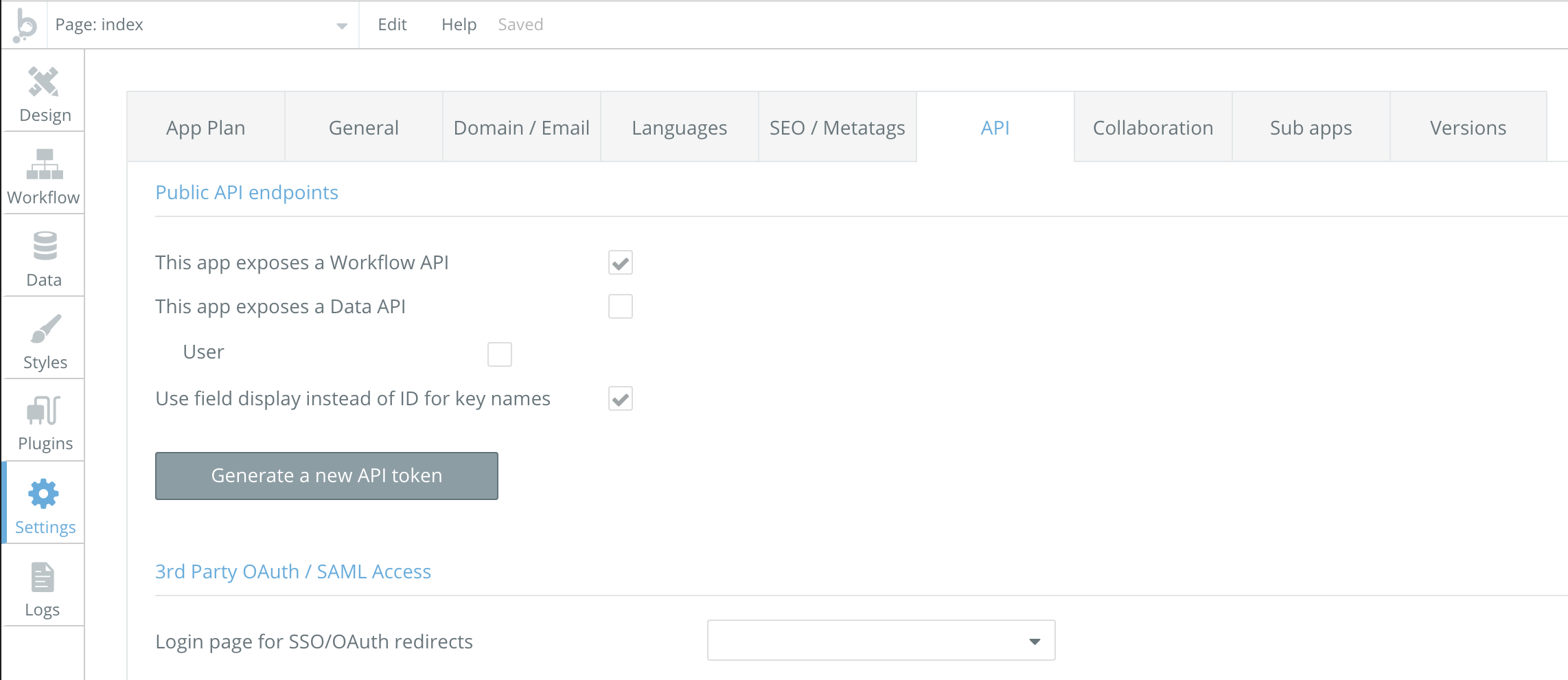Switch to the Domain / Email tab

[521, 128]
